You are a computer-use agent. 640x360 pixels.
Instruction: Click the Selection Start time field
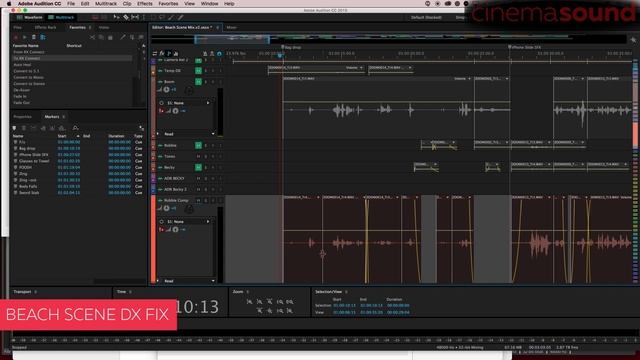click(x=344, y=305)
